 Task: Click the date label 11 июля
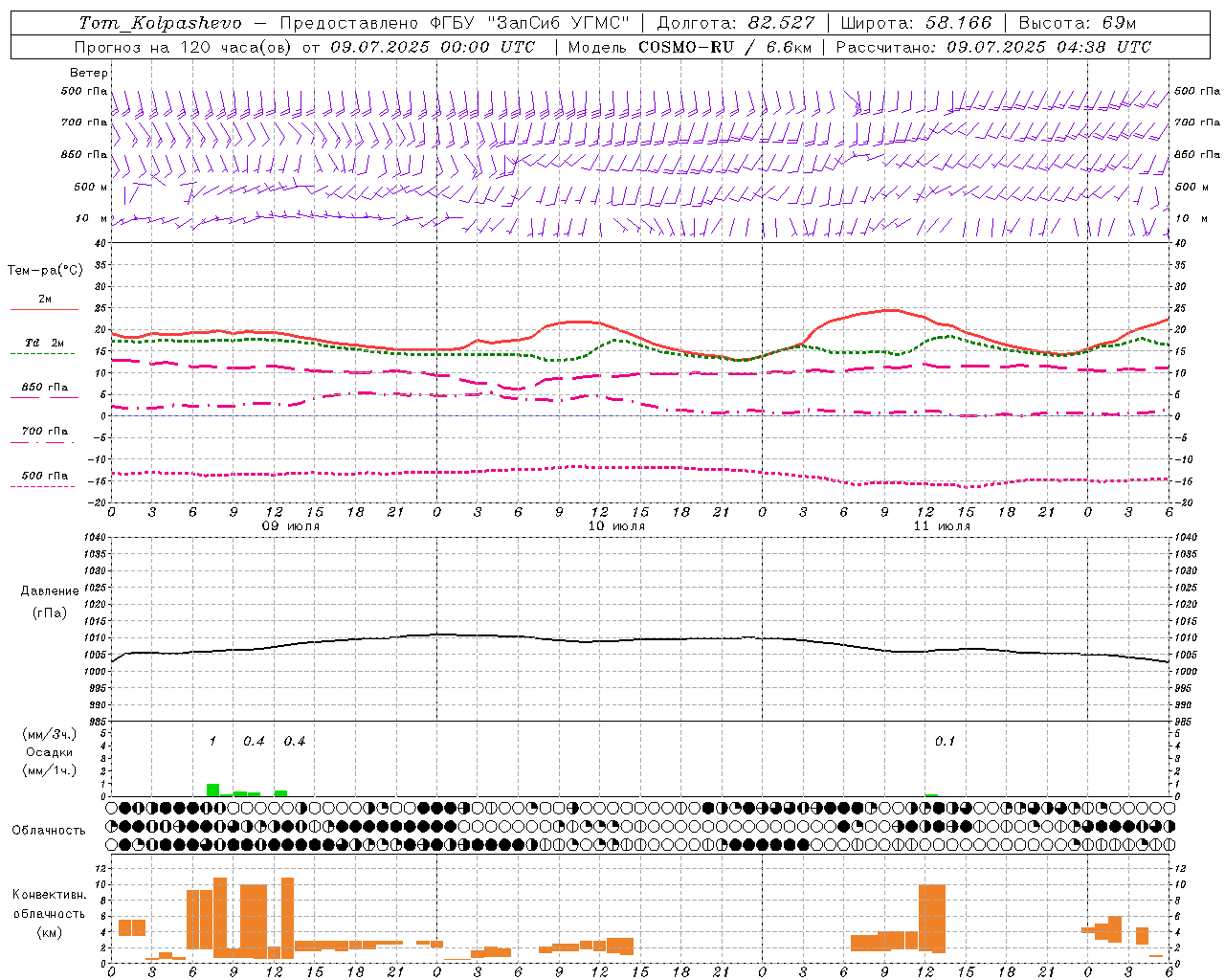[942, 526]
